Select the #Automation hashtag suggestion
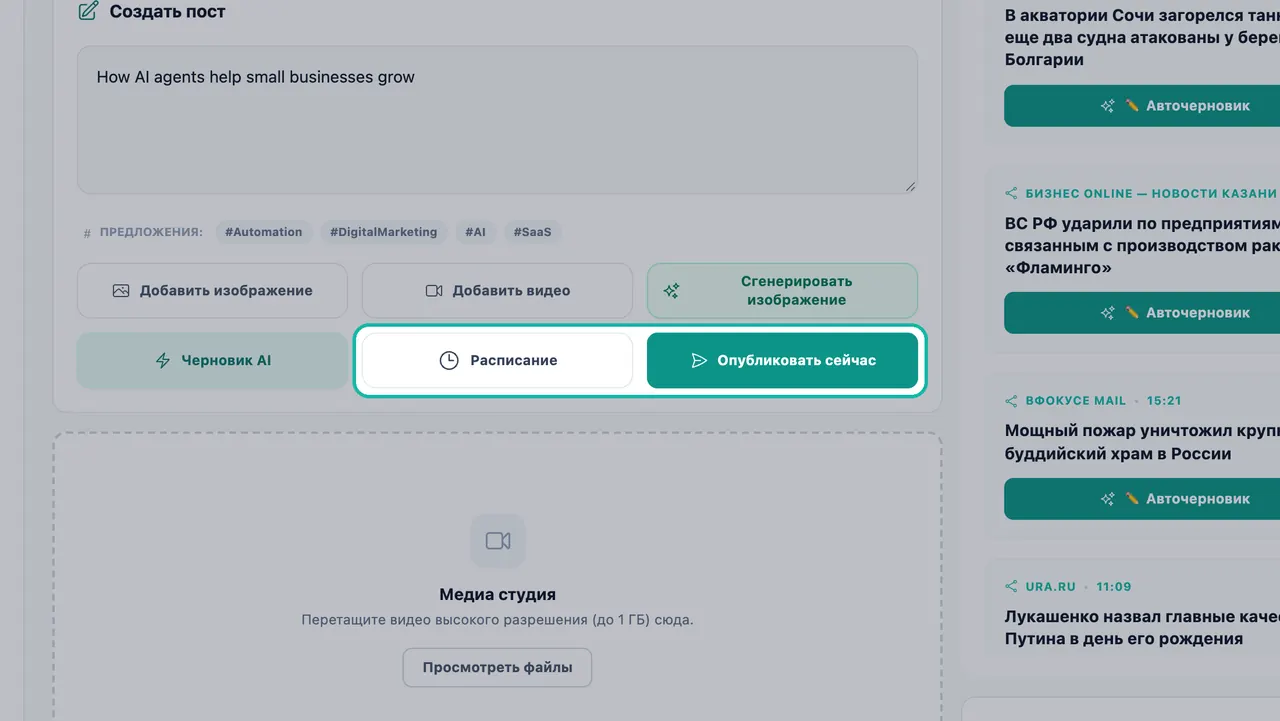Viewport: 1280px width, 721px height. 264,232
